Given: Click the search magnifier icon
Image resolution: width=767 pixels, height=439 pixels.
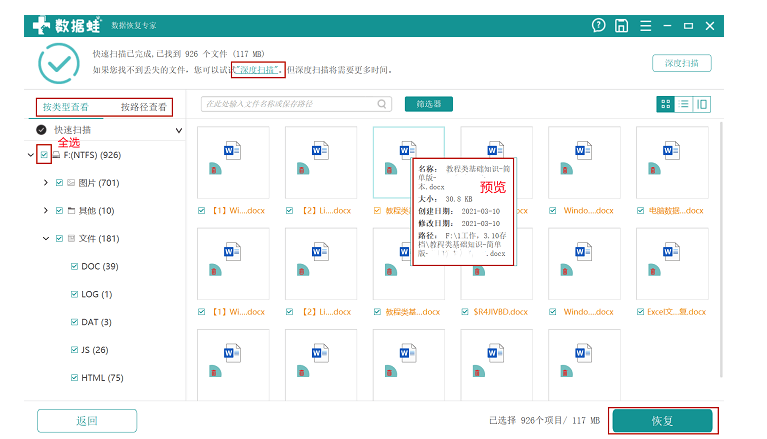Looking at the screenshot, I should tap(382, 103).
